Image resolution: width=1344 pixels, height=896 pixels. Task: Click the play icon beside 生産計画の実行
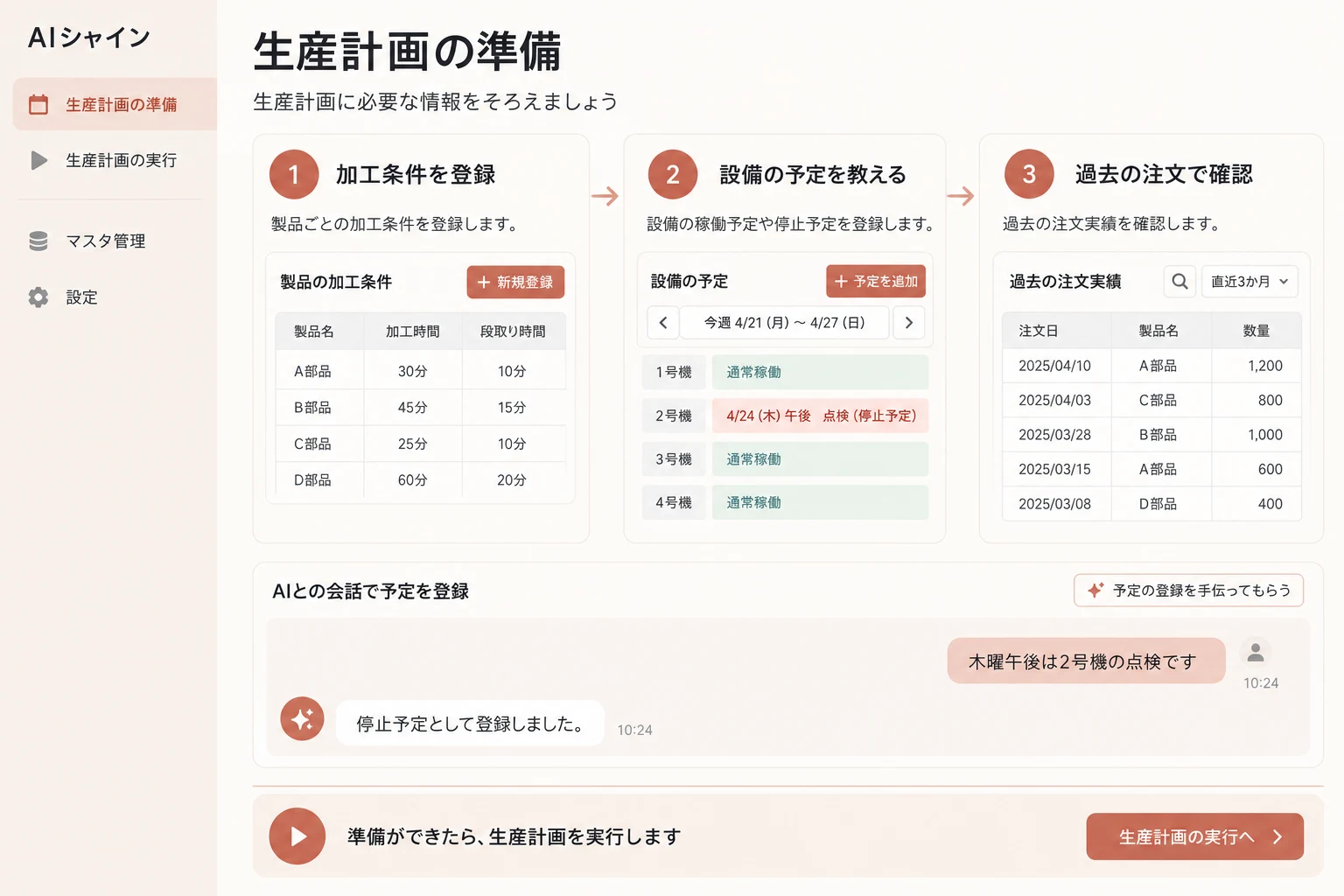pos(38,160)
